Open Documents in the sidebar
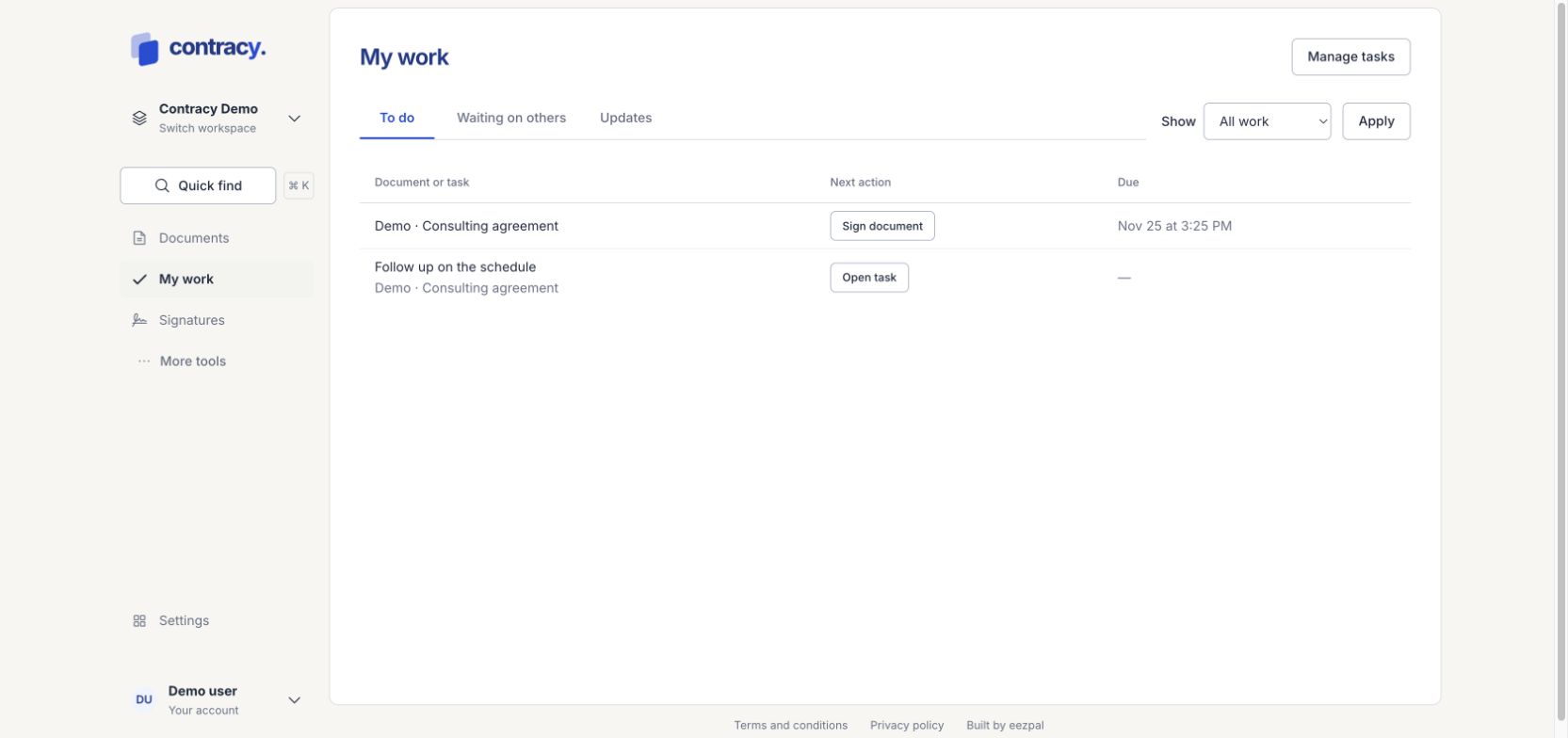1568x738 pixels. click(x=217, y=238)
